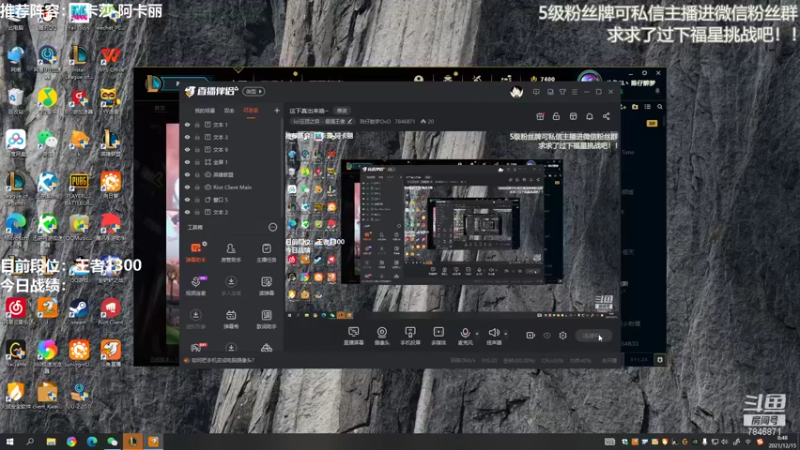Screen dimensions: 800x450
Task: Open the 视频连麦 video link tool
Action: pyautogui.click(x=195, y=286)
